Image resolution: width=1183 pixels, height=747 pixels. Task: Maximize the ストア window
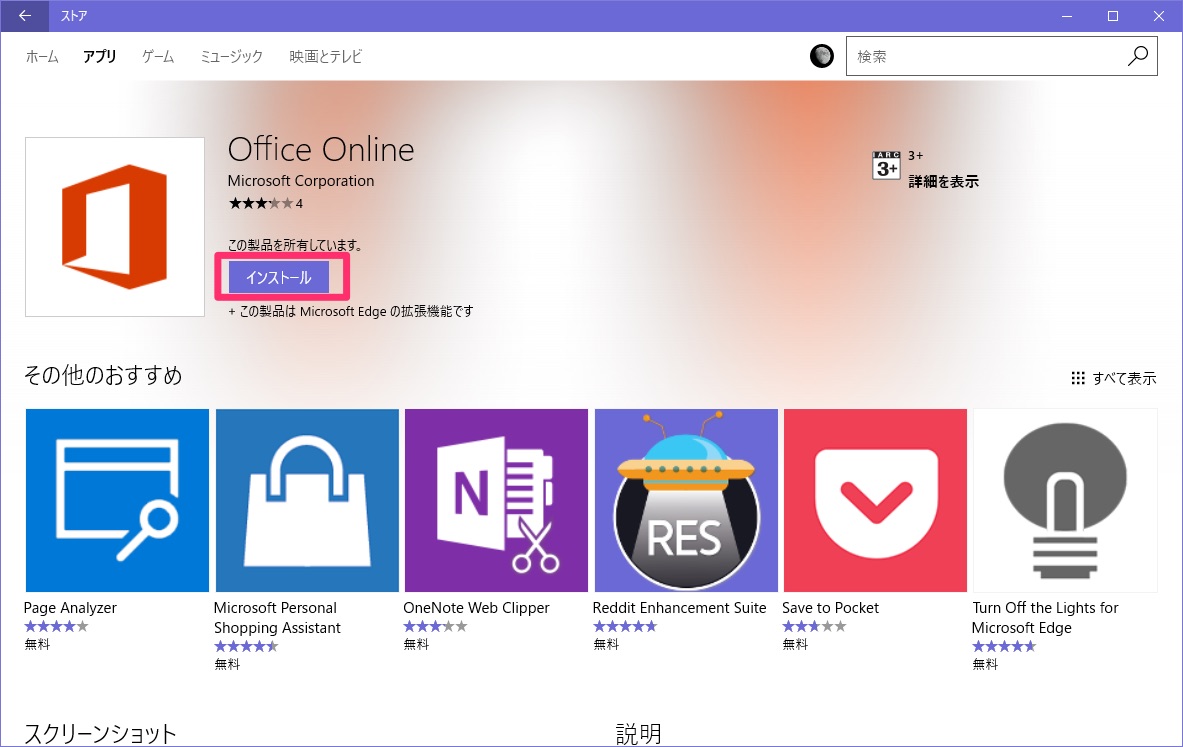[1113, 16]
